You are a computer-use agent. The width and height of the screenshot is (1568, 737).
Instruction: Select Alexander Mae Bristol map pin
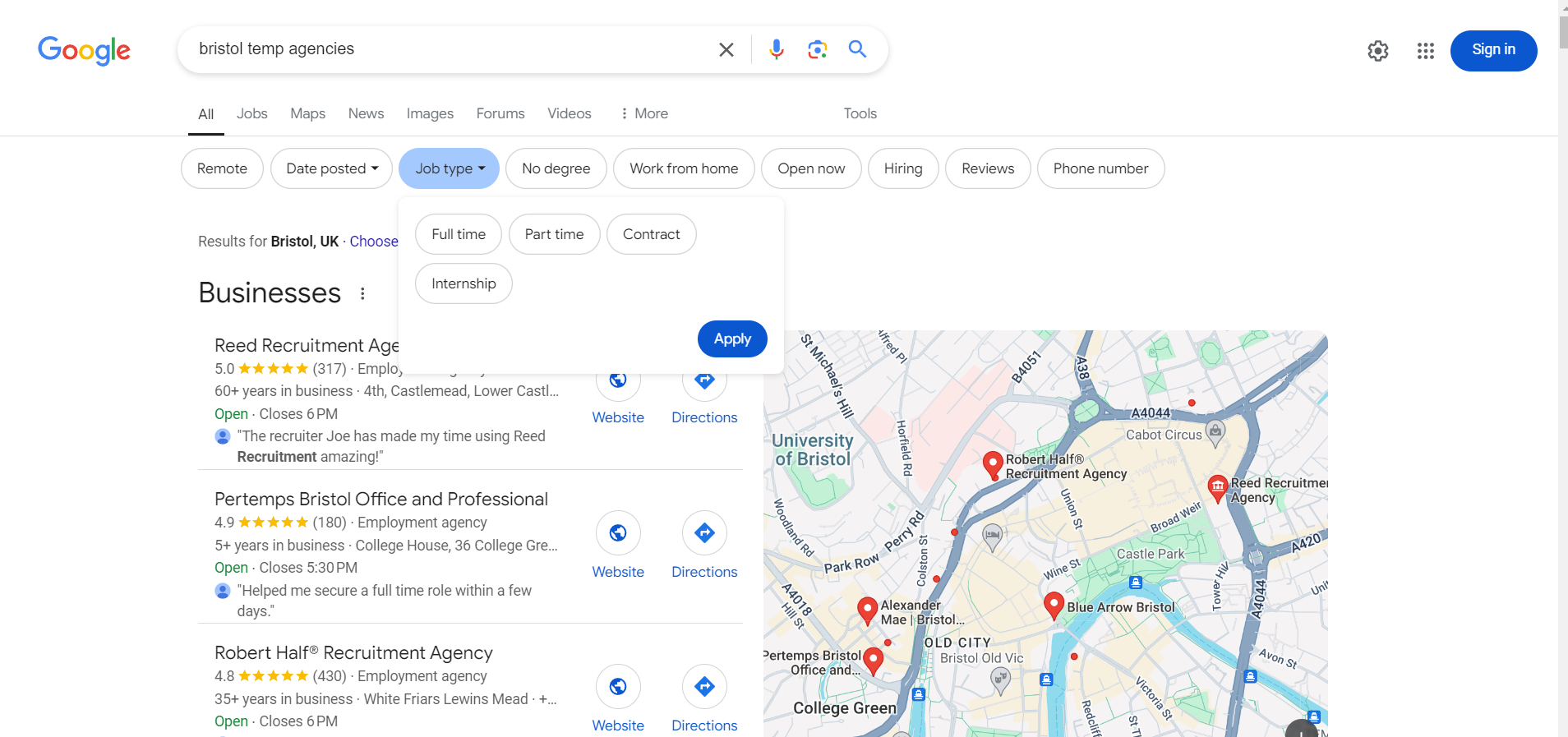click(x=867, y=611)
